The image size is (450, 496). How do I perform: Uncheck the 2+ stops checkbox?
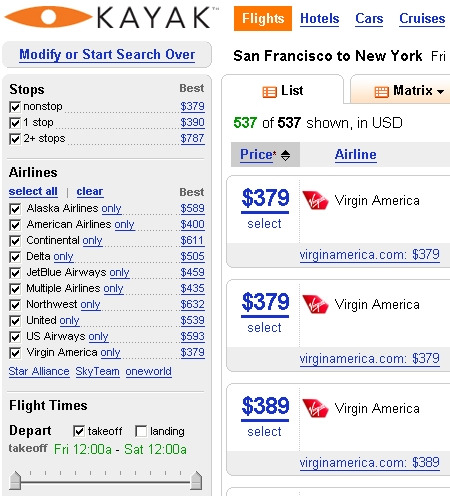(15, 139)
